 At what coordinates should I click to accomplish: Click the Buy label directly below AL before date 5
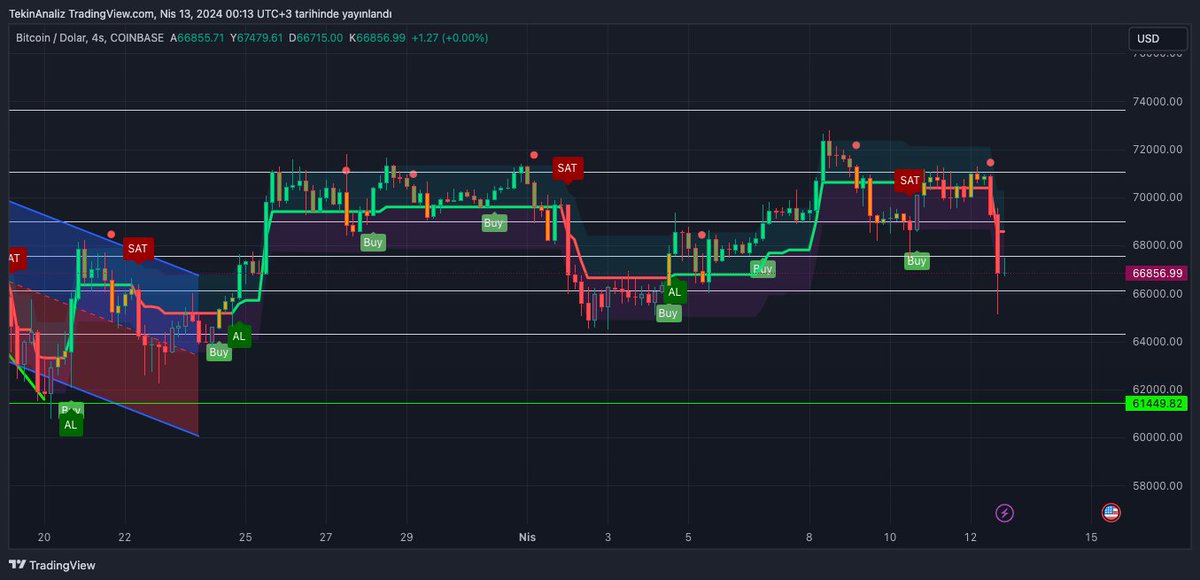click(x=668, y=313)
